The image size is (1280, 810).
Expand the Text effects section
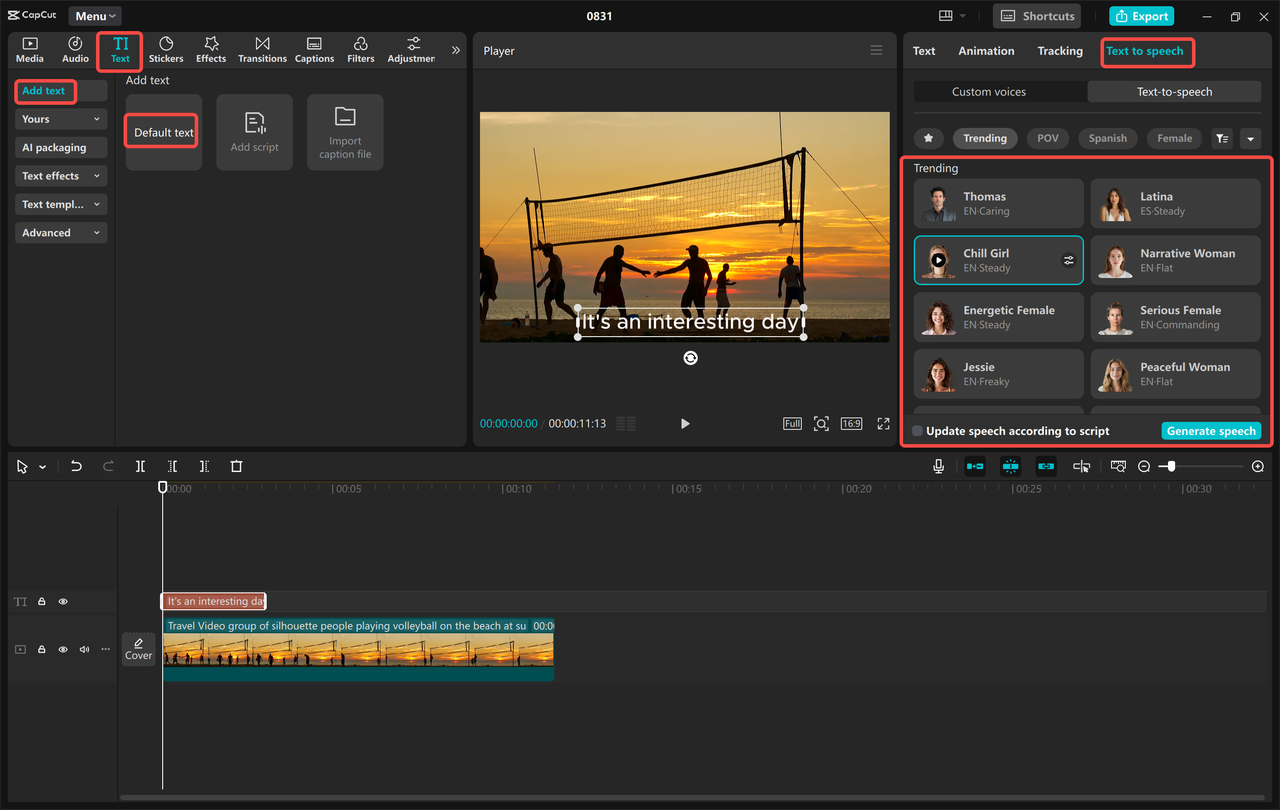[60, 175]
